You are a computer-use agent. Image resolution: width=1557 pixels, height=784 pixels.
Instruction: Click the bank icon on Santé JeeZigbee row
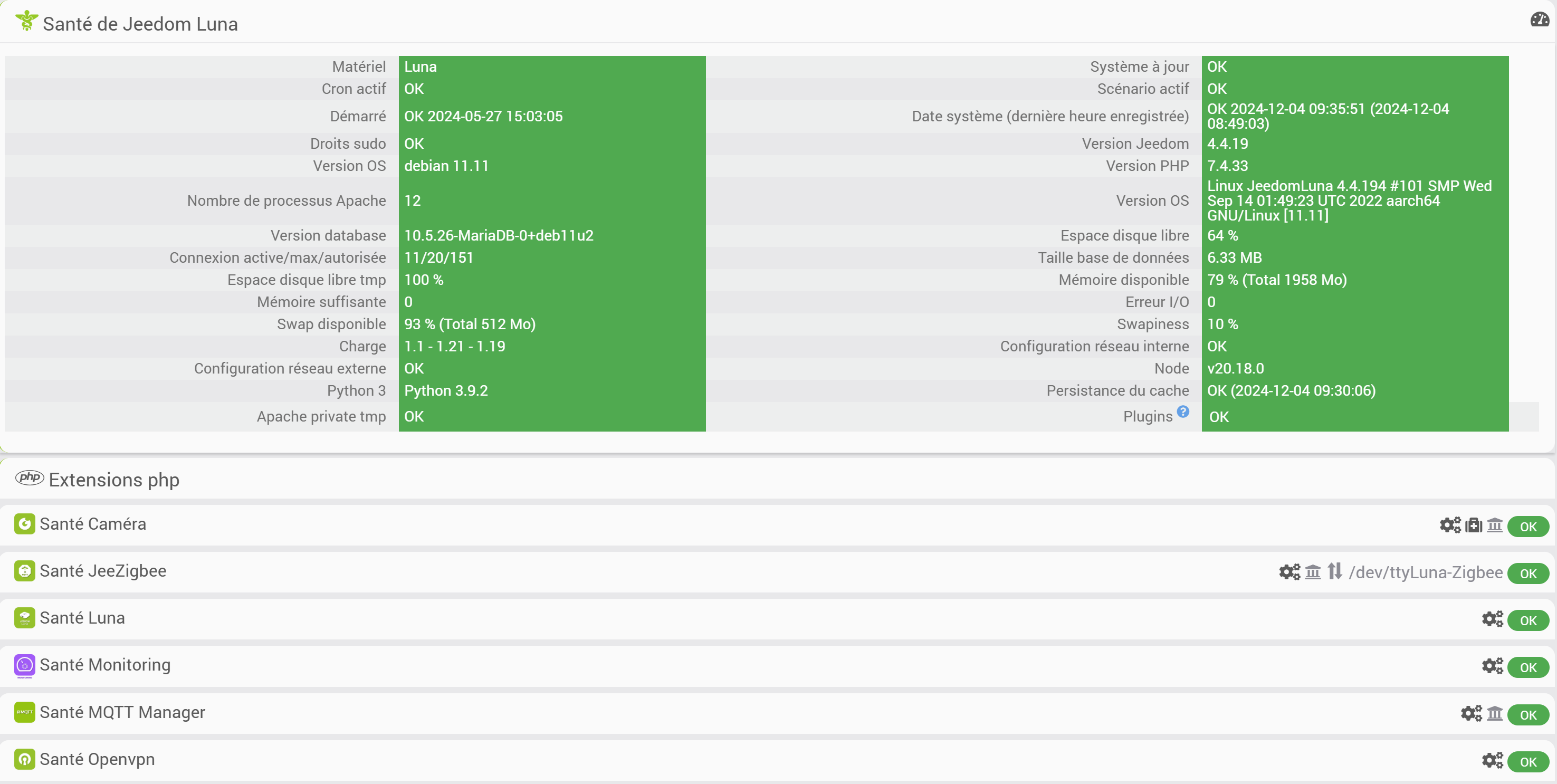[1313, 572]
